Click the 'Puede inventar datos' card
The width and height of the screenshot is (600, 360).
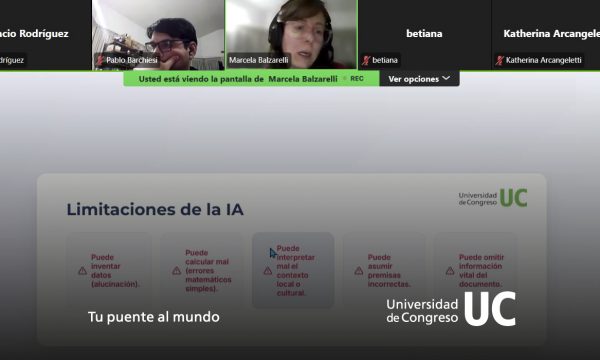(110, 270)
